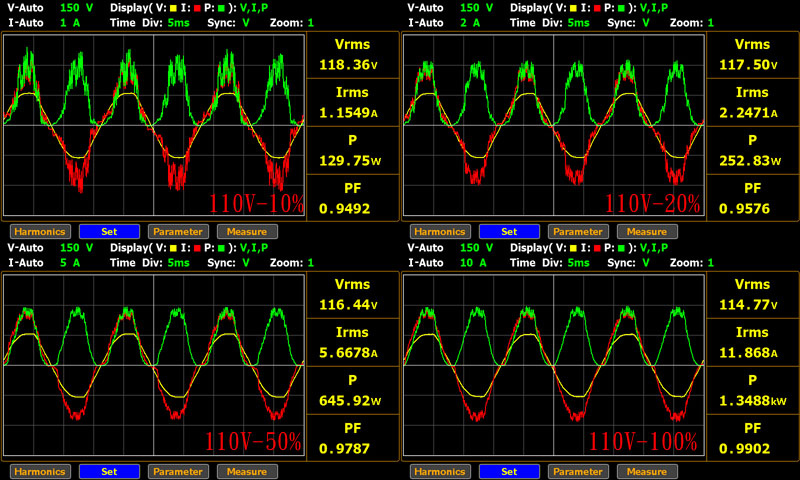Click the power value 129.75W
This screenshot has height=480, width=800.
tap(350, 161)
